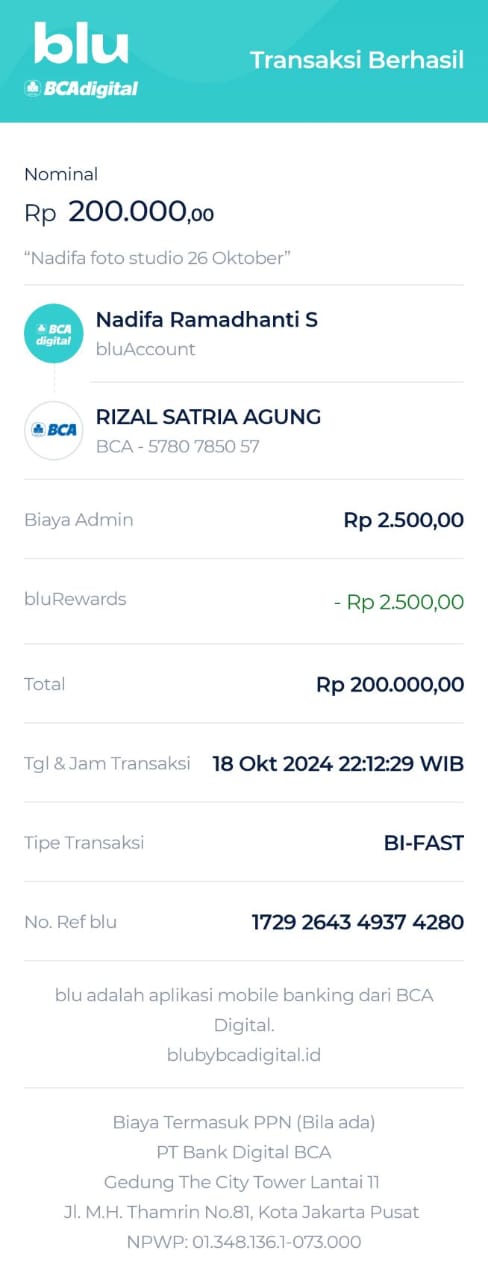Select the round BCA recipient bank icon
This screenshot has width=488, height=1280.
(53, 430)
